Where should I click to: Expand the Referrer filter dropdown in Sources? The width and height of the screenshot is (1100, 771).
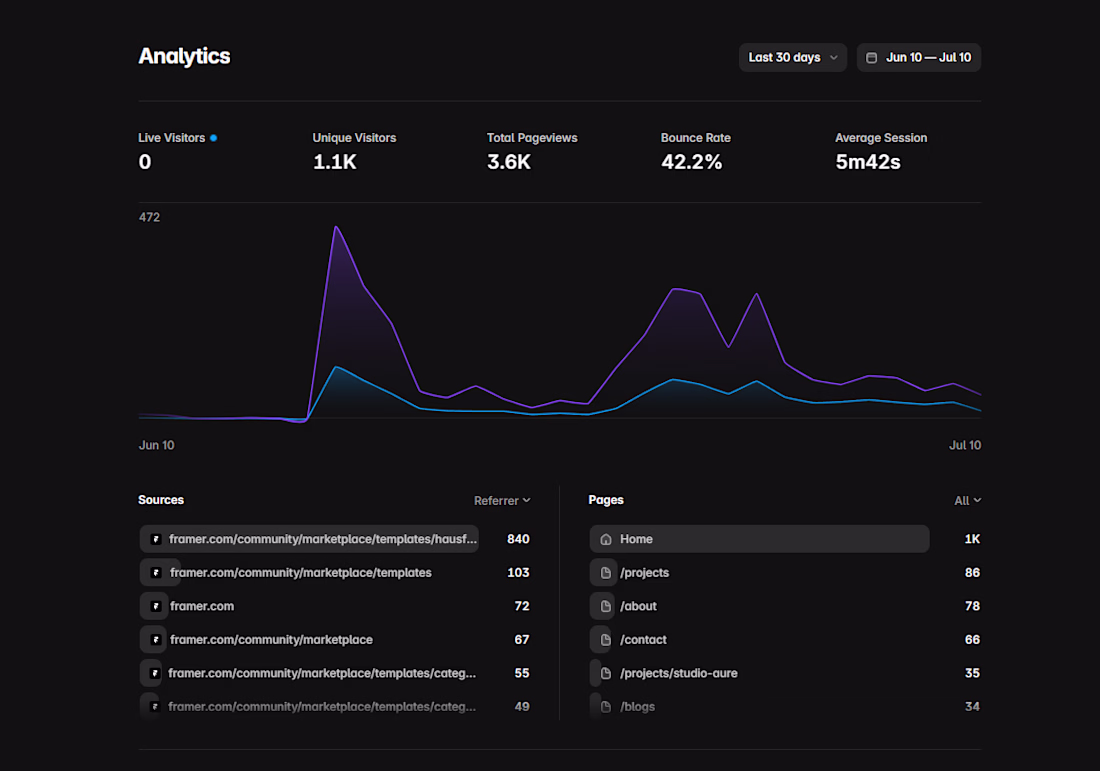coord(502,500)
